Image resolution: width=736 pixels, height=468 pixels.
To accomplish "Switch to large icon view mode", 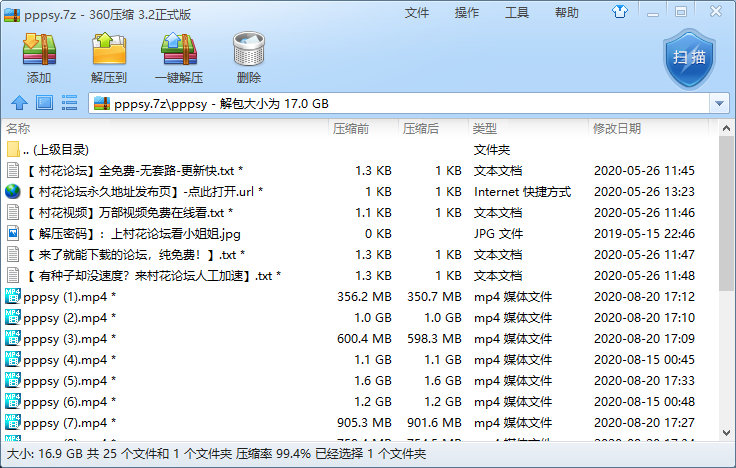I will tap(44, 103).
